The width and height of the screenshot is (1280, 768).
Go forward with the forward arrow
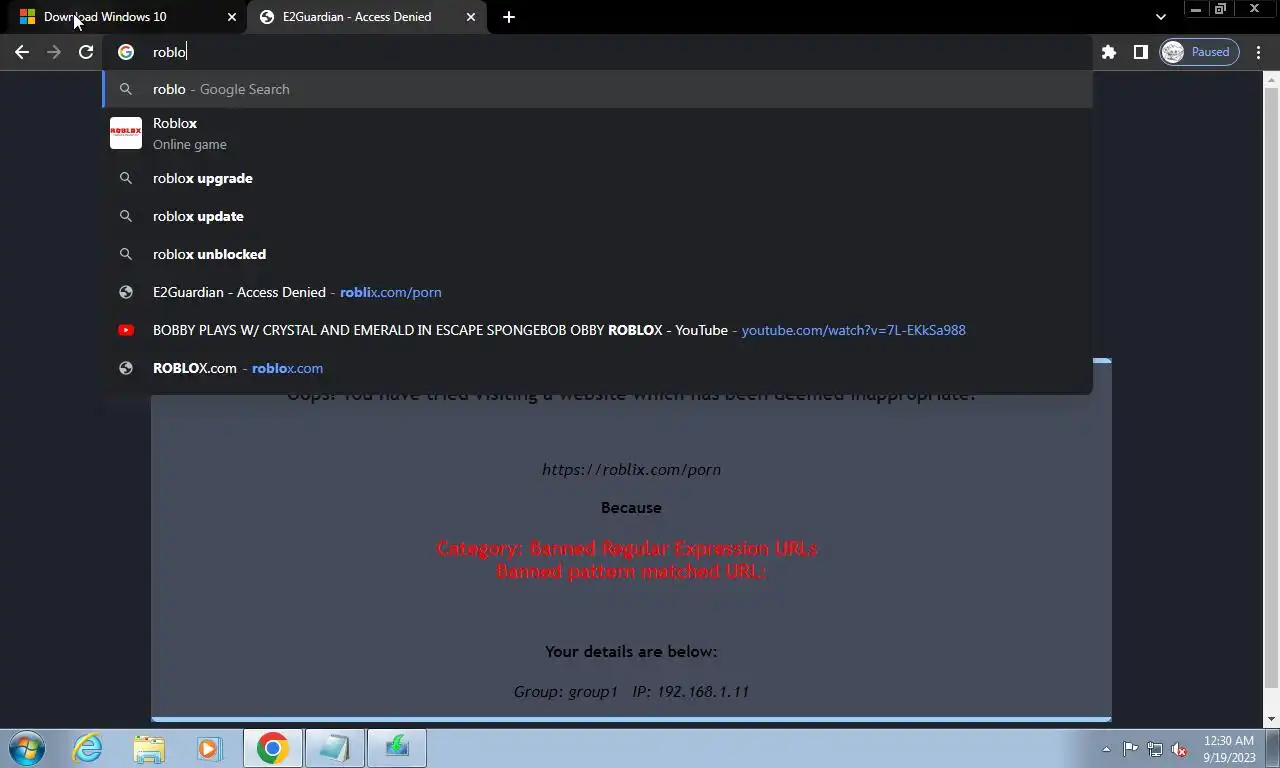coord(54,52)
